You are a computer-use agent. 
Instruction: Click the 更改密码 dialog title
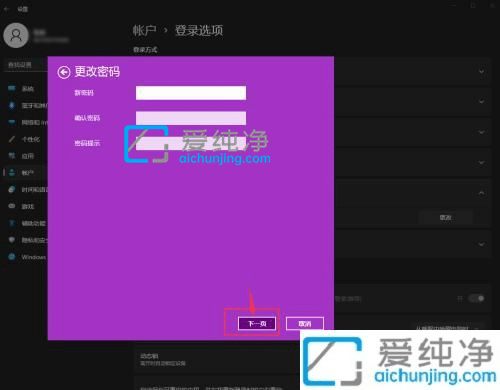pyautogui.click(x=97, y=71)
